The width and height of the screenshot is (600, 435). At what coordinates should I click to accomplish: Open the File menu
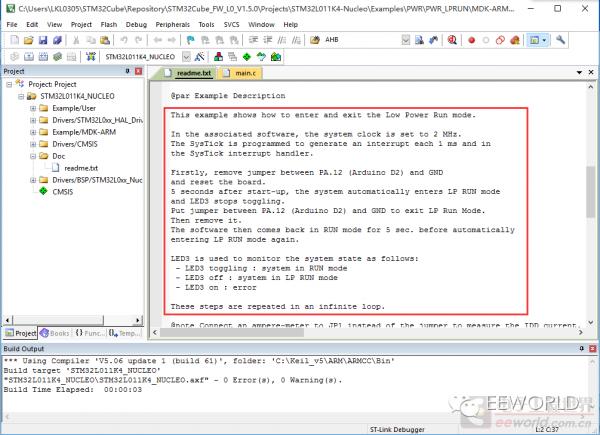(x=12, y=24)
